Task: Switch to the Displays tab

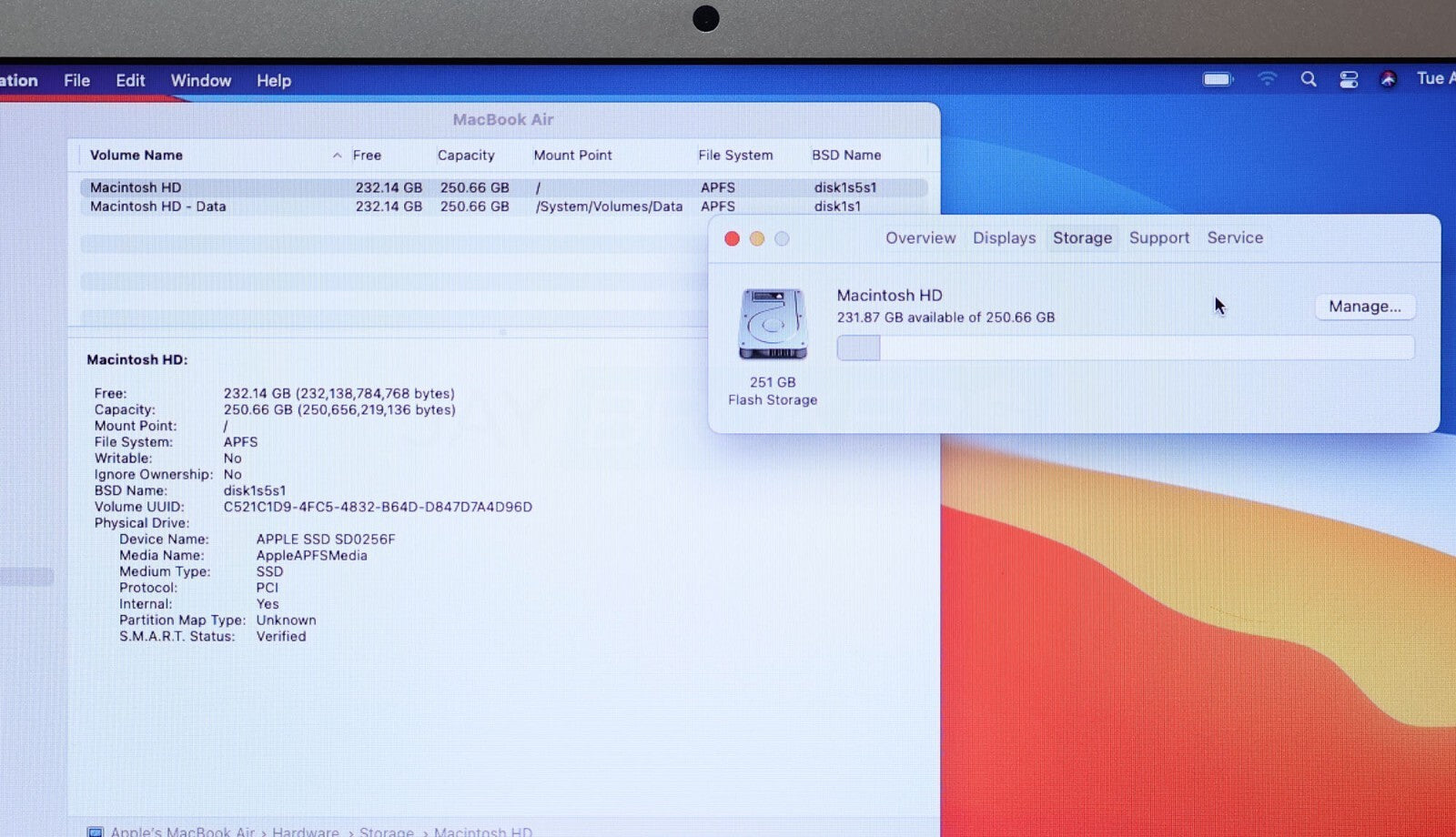Action: tap(1004, 237)
